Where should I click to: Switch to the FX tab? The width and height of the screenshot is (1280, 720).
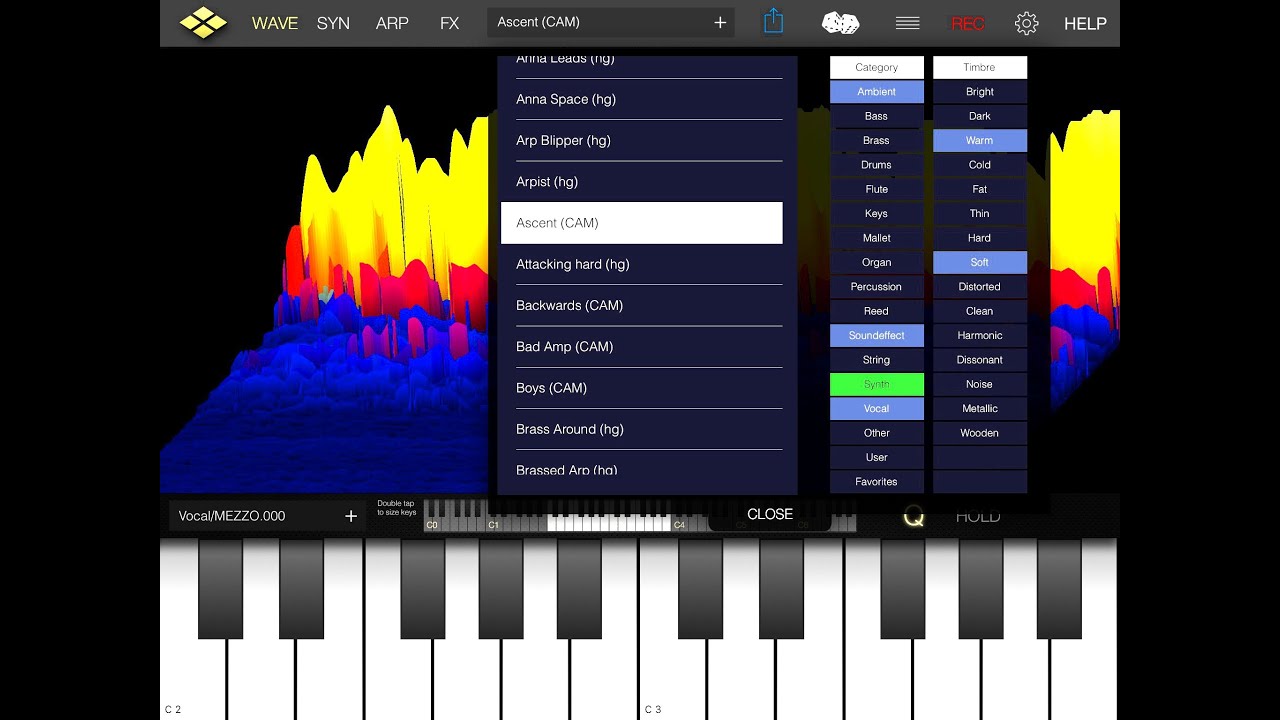tap(450, 23)
